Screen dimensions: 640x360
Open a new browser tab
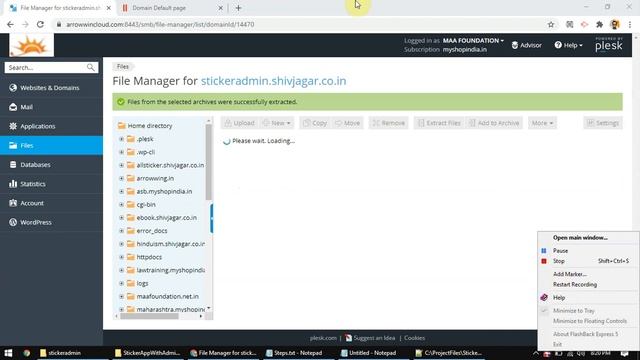238,8
